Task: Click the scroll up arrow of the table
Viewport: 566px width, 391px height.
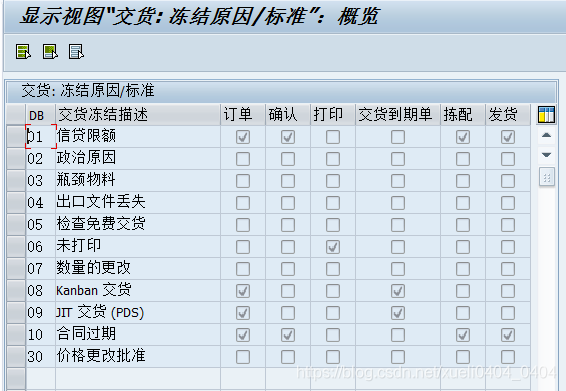Action: coord(547,136)
